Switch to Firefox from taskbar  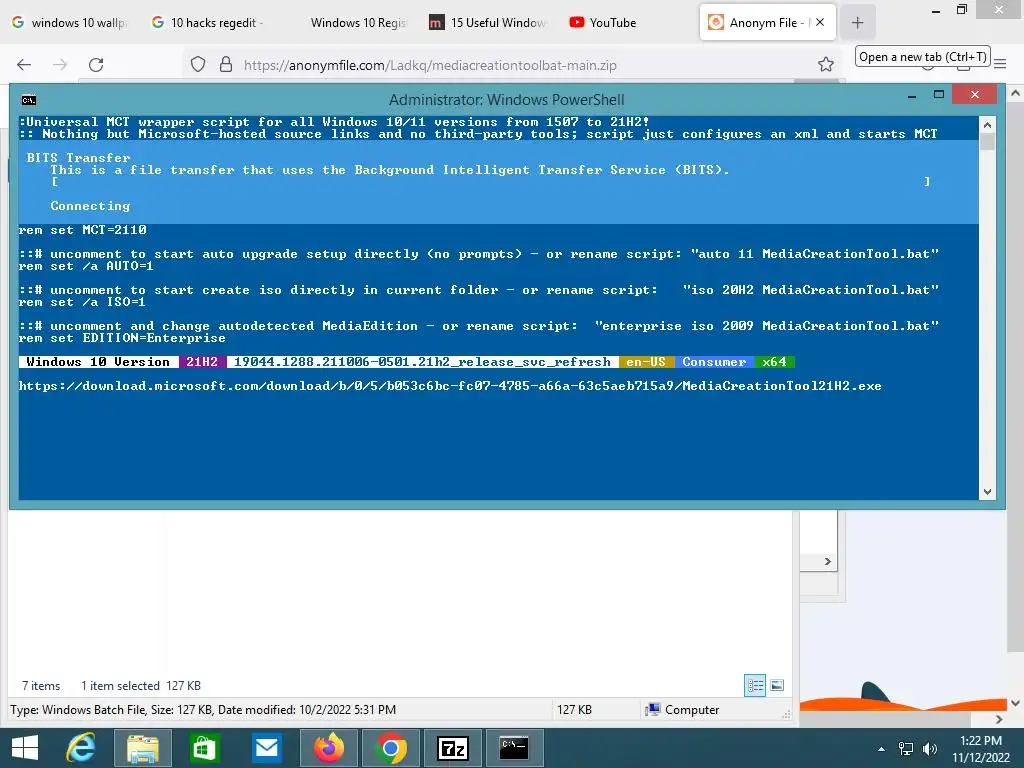pos(329,748)
